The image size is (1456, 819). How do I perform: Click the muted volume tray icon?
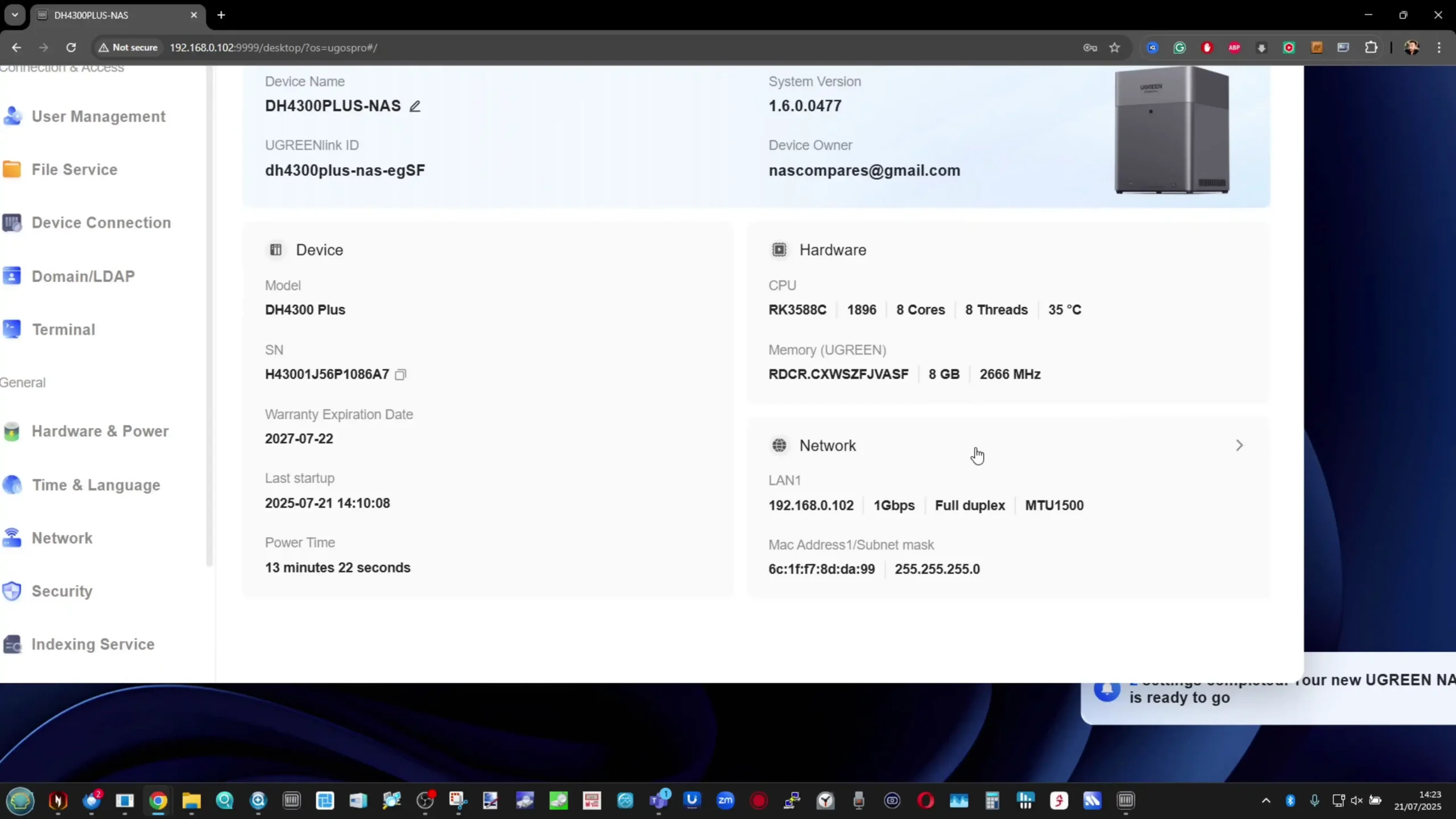[1356, 801]
